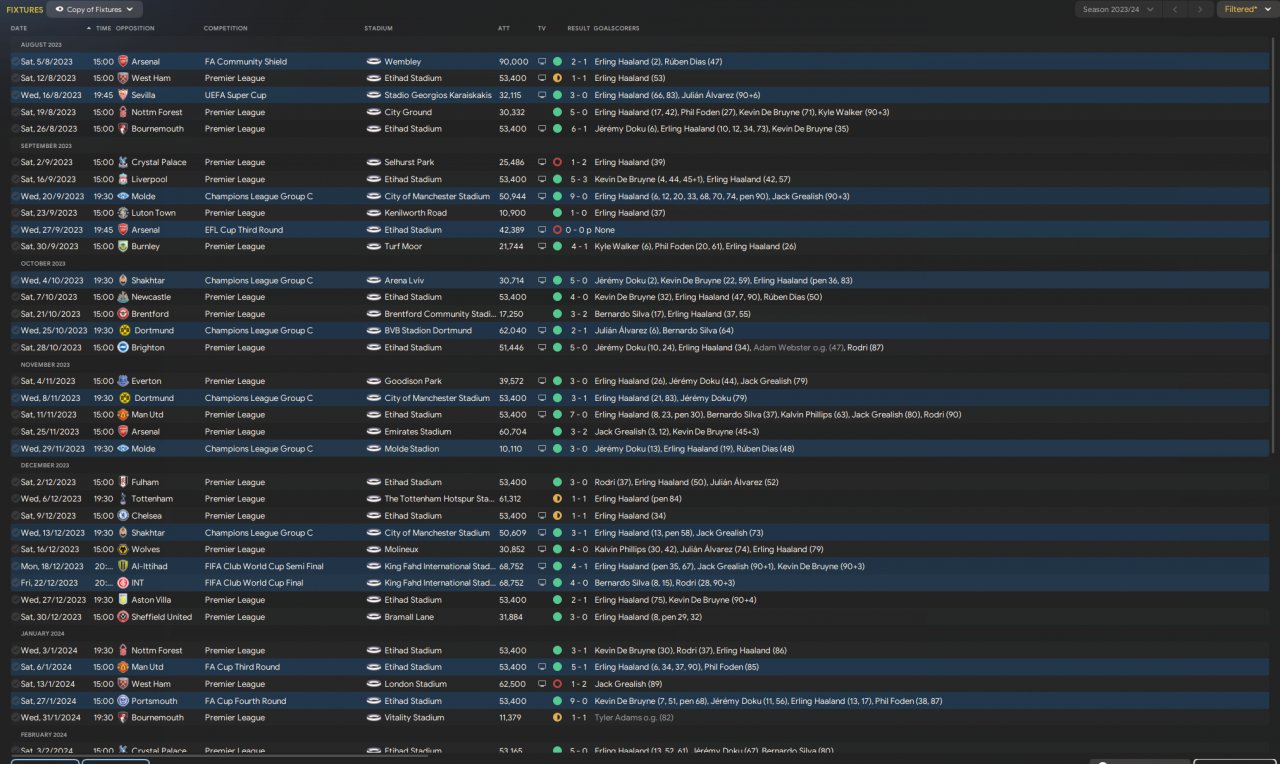Click the red loss circle in the 2/9/2023 Crystal Palace row
The width and height of the screenshot is (1280, 764).
pos(557,162)
